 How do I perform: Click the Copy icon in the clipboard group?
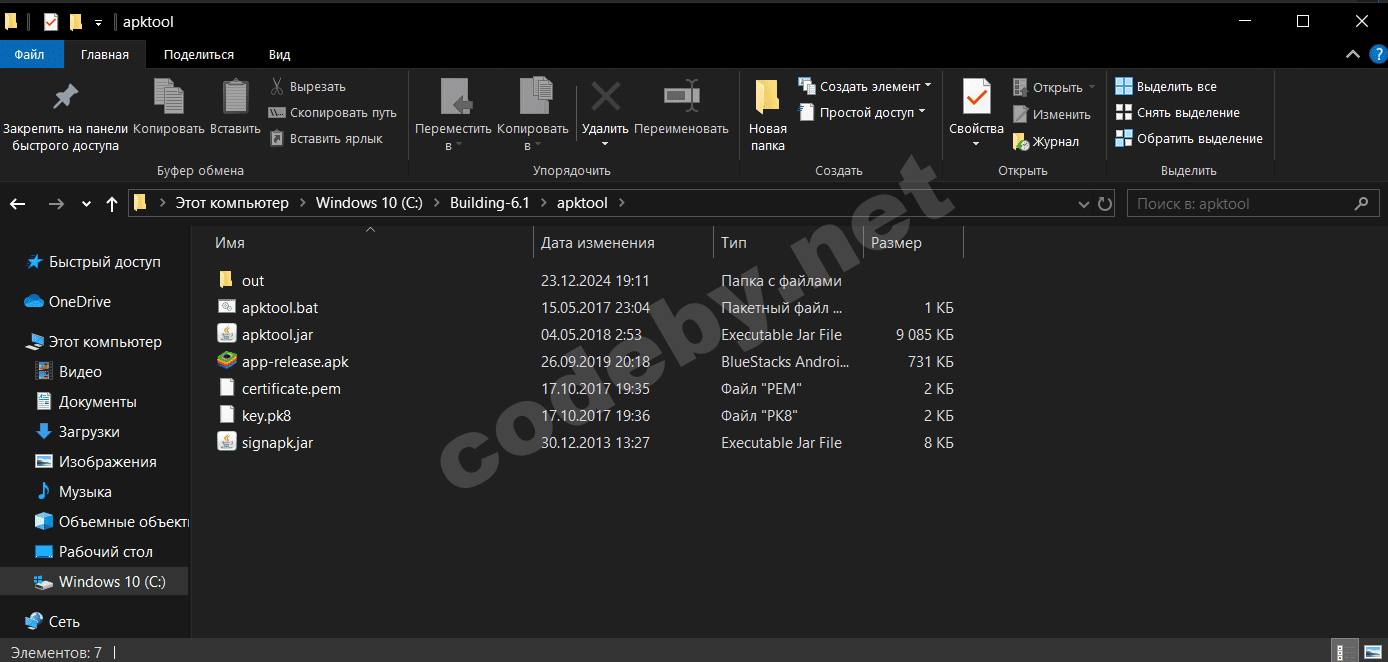(x=168, y=97)
